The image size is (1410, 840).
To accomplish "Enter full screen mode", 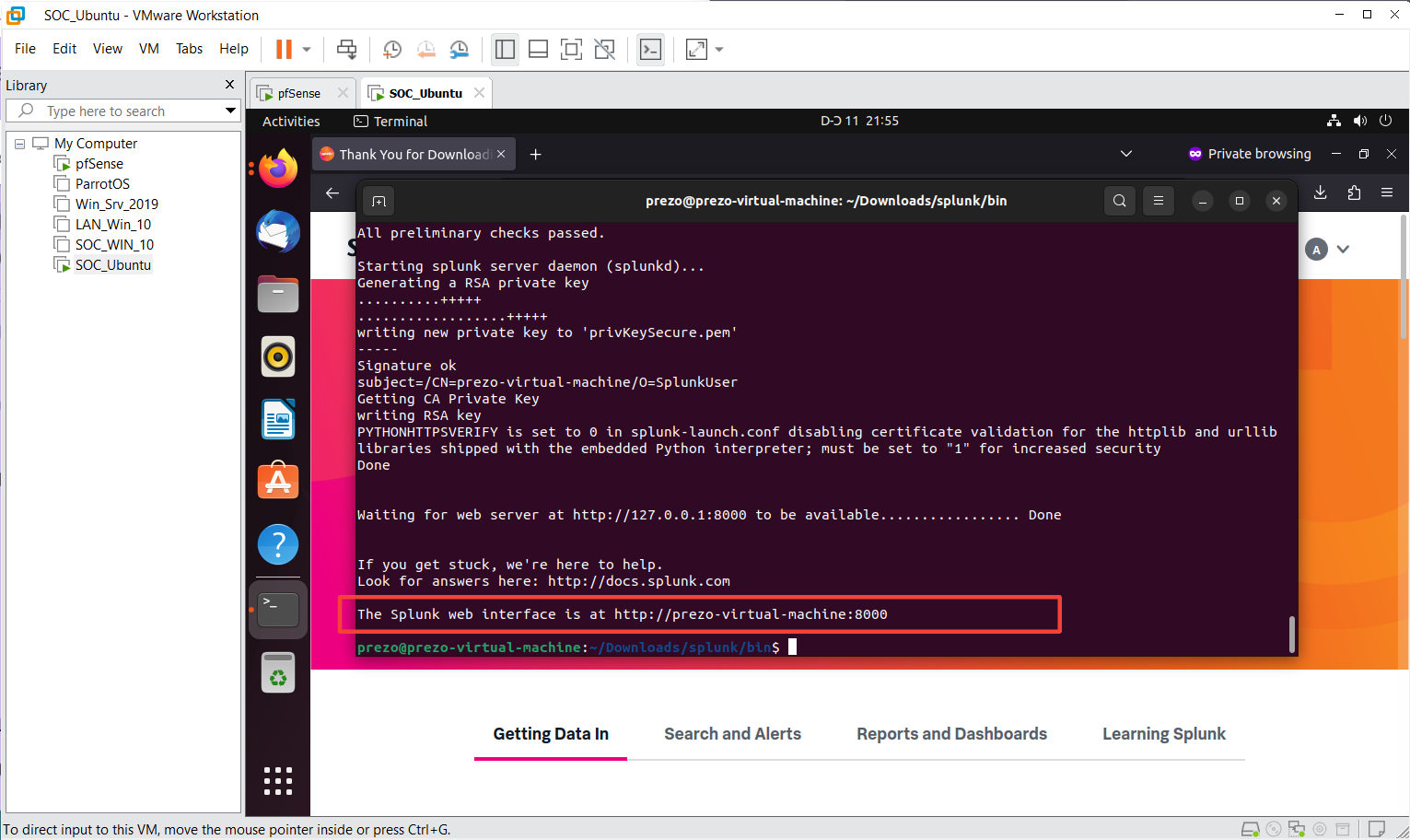I will click(571, 50).
